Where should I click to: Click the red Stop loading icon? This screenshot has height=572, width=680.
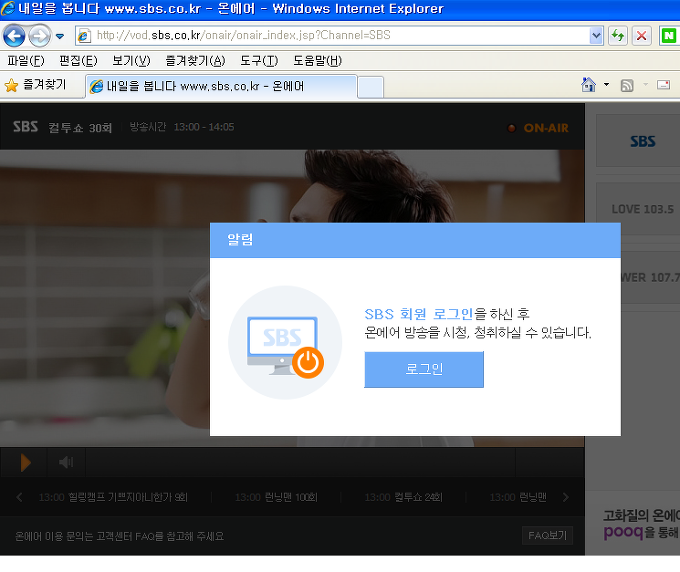641,35
